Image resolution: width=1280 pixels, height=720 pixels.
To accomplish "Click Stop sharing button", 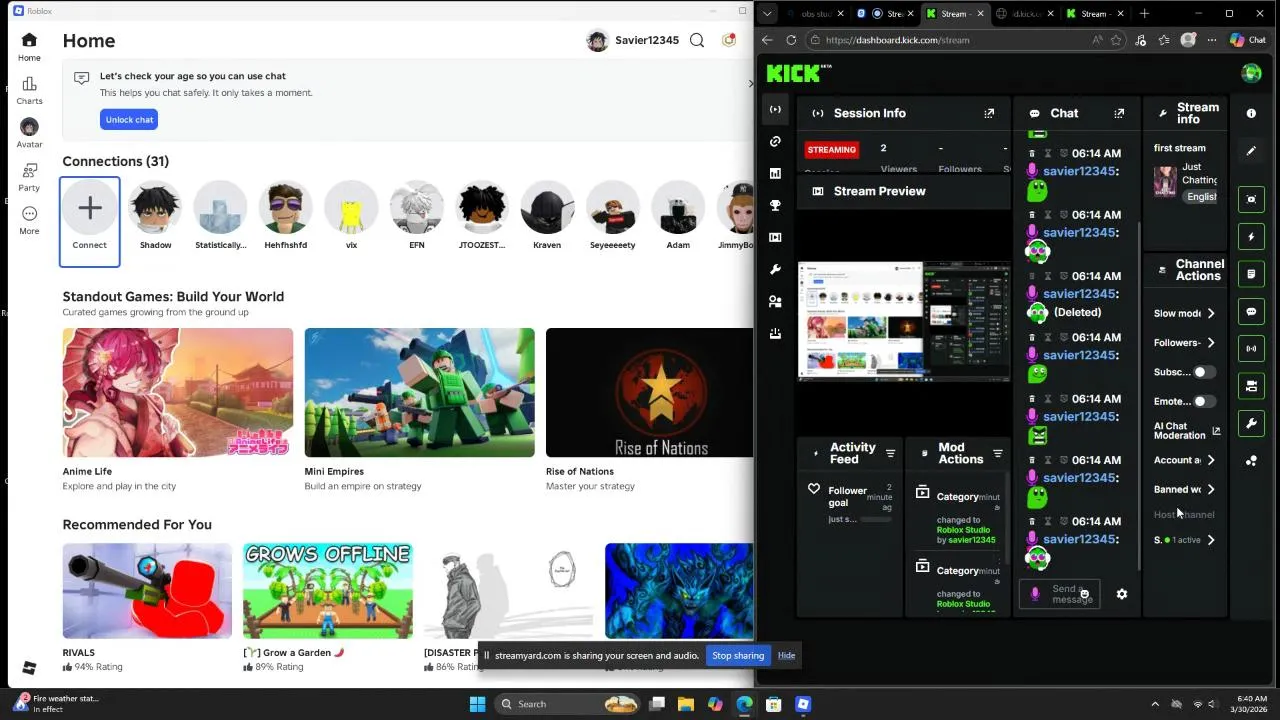I will click(738, 656).
